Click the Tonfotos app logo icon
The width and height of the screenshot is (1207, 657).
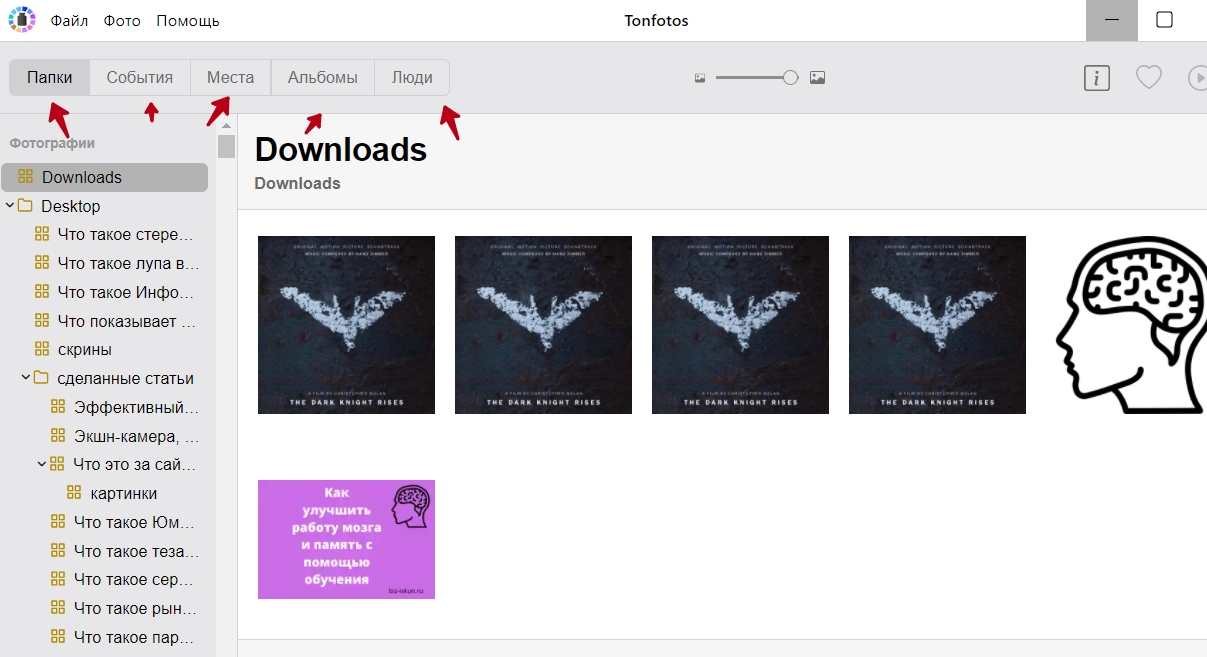pyautogui.click(x=21, y=20)
